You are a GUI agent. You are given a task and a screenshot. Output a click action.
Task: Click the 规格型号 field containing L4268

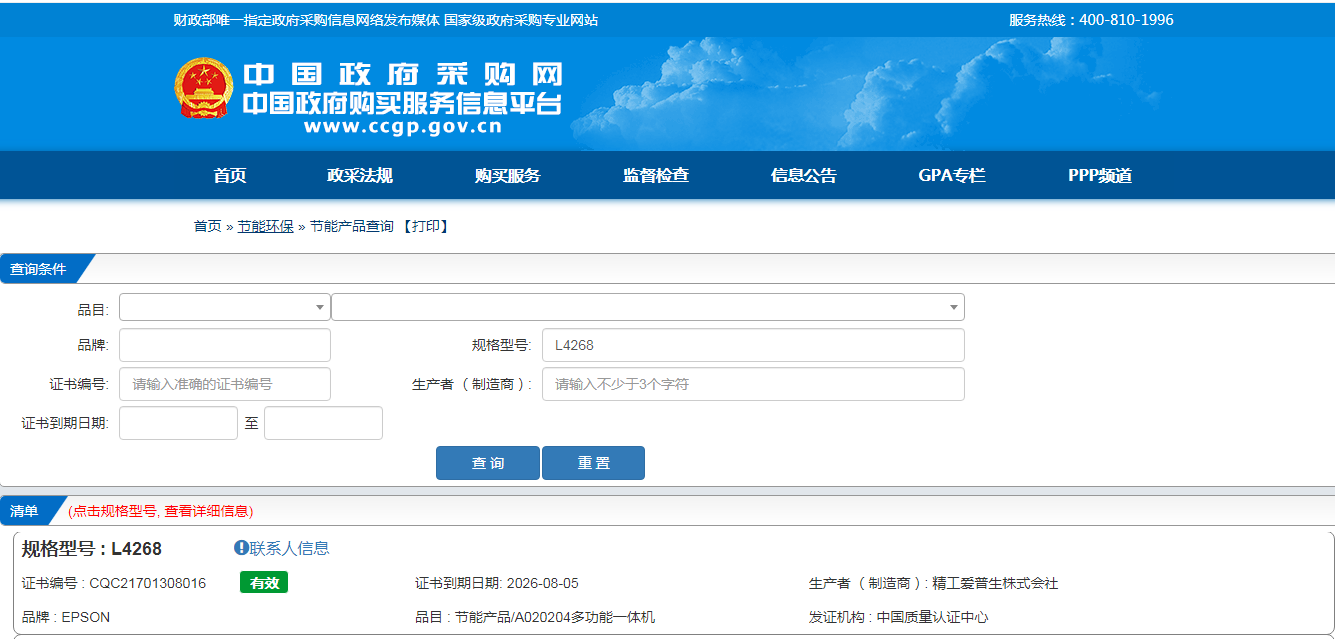pos(752,345)
